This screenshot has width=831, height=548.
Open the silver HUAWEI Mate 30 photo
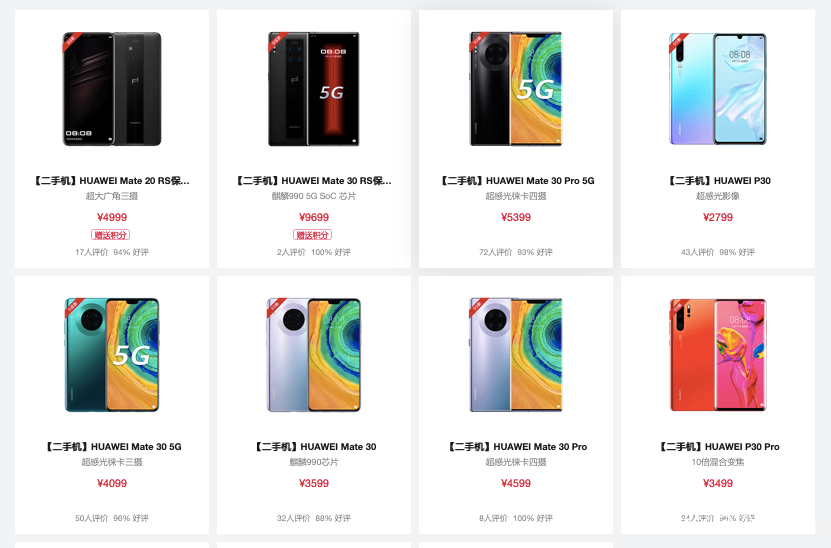pyautogui.click(x=314, y=355)
